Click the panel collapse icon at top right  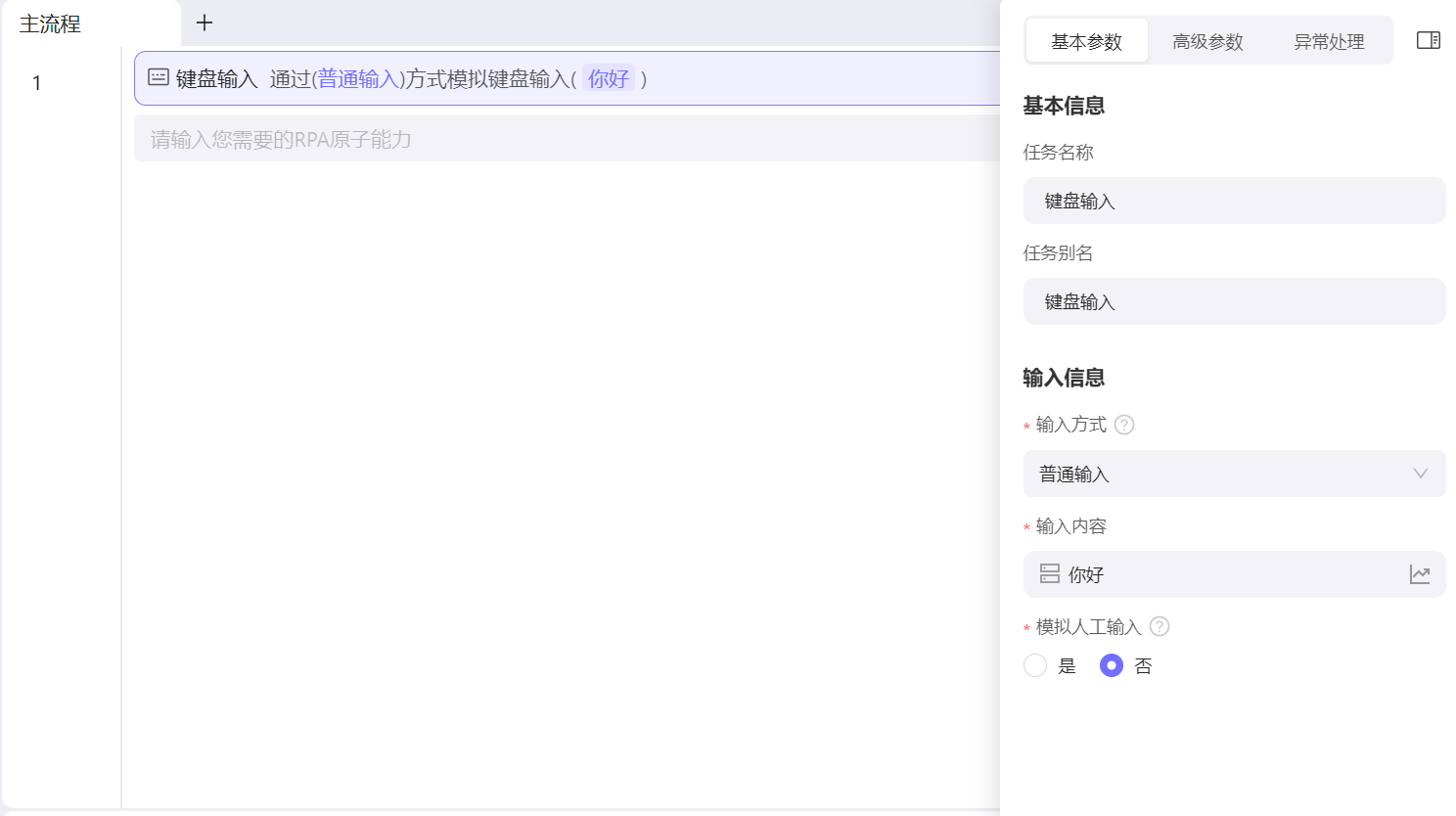coord(1428,40)
